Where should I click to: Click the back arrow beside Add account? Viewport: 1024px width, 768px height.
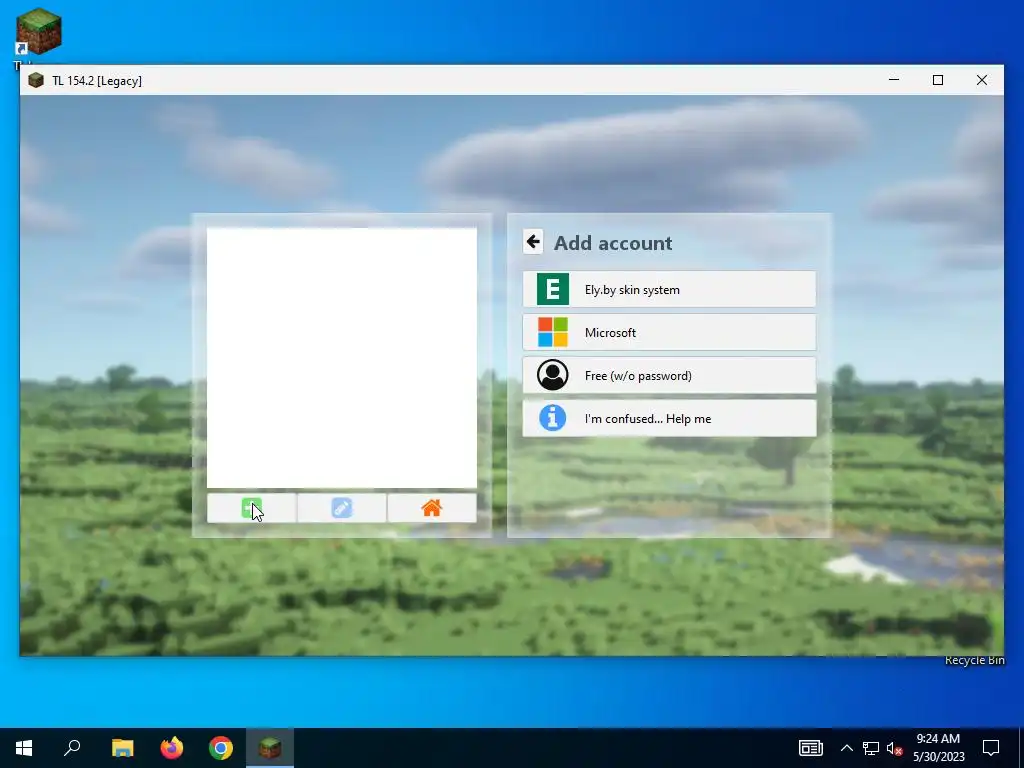click(x=533, y=242)
